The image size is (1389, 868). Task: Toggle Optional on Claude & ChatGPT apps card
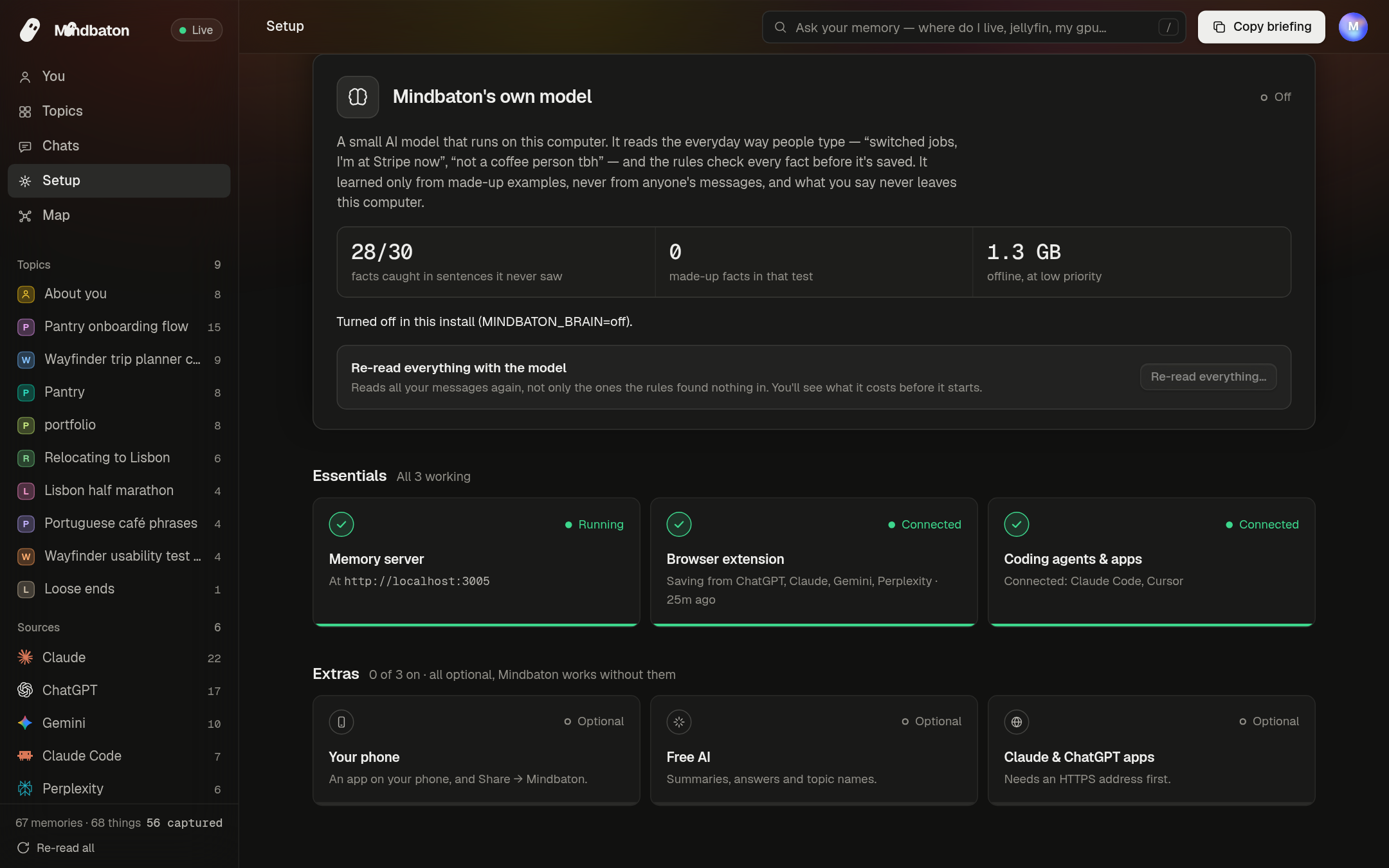1269,721
